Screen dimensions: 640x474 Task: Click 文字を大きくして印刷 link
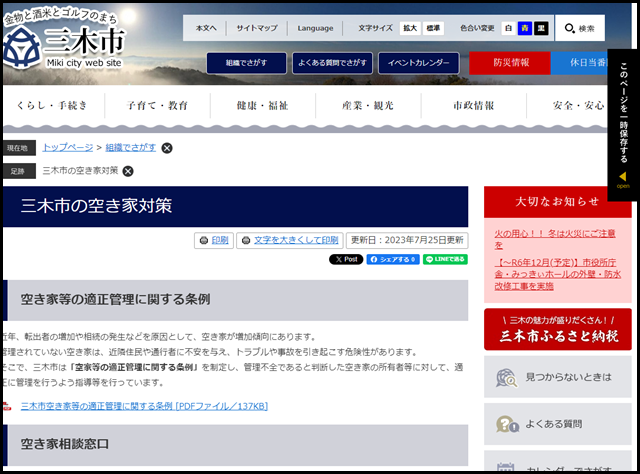point(296,240)
